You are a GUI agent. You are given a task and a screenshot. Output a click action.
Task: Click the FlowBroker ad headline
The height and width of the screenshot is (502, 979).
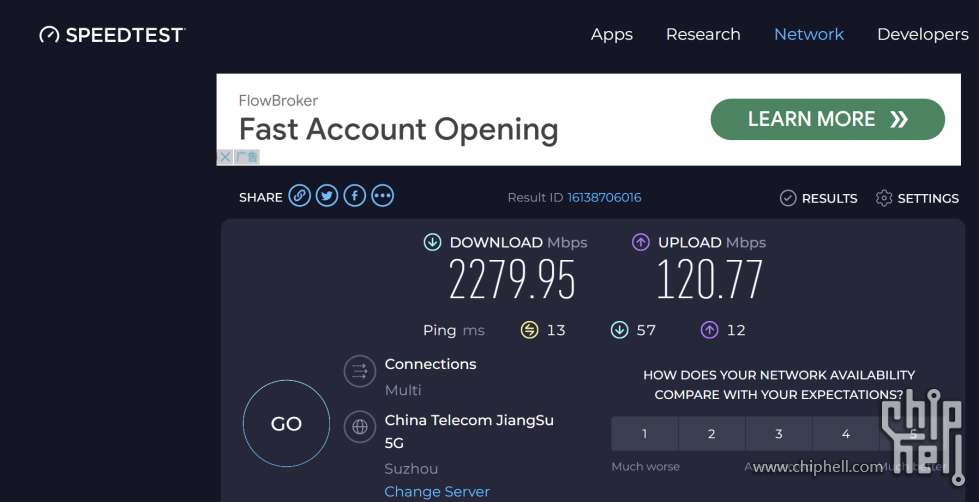click(398, 129)
